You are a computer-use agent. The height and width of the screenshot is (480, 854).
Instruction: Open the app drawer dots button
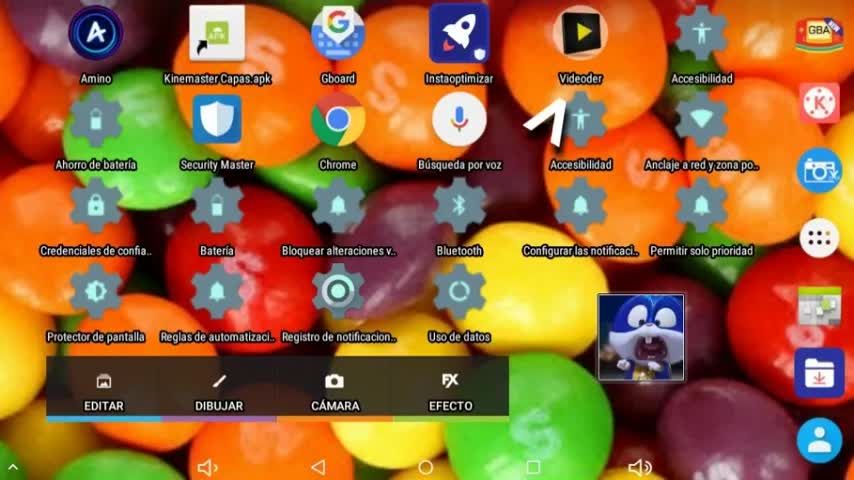point(819,238)
